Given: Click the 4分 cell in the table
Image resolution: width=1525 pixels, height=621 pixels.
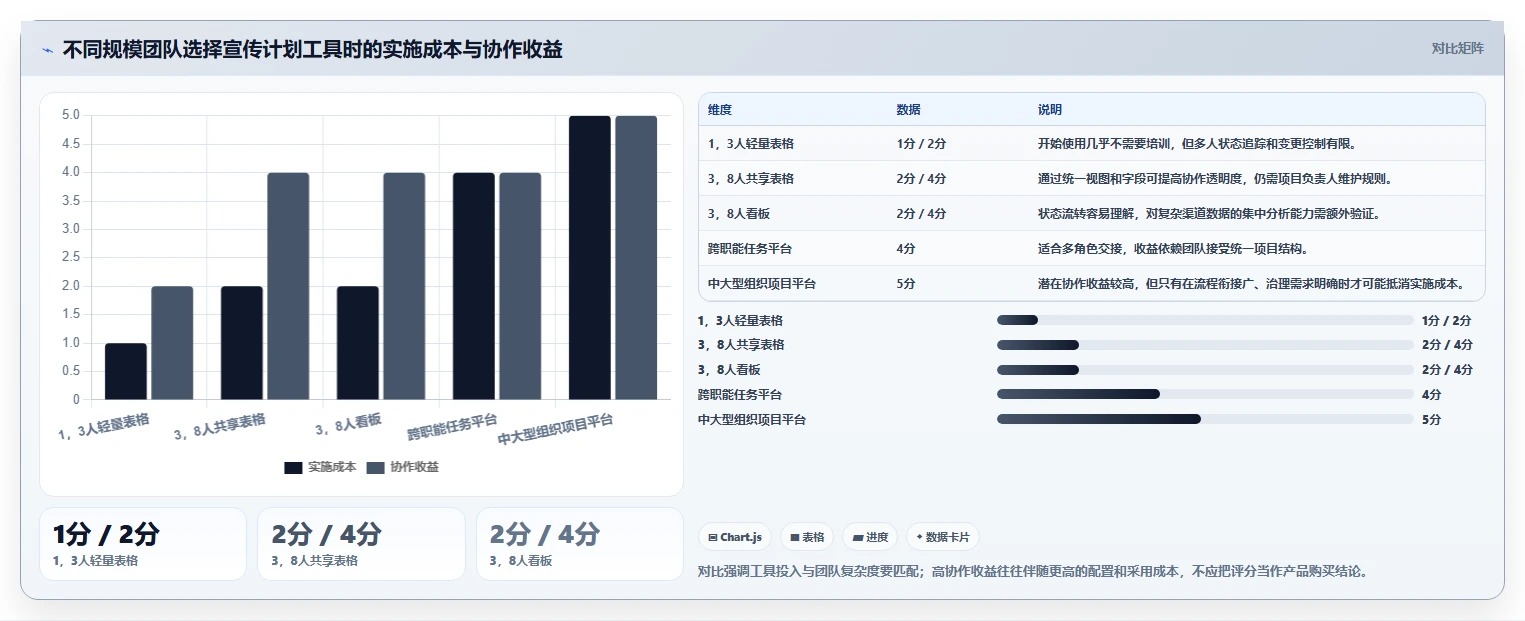Looking at the screenshot, I should click(907, 249).
